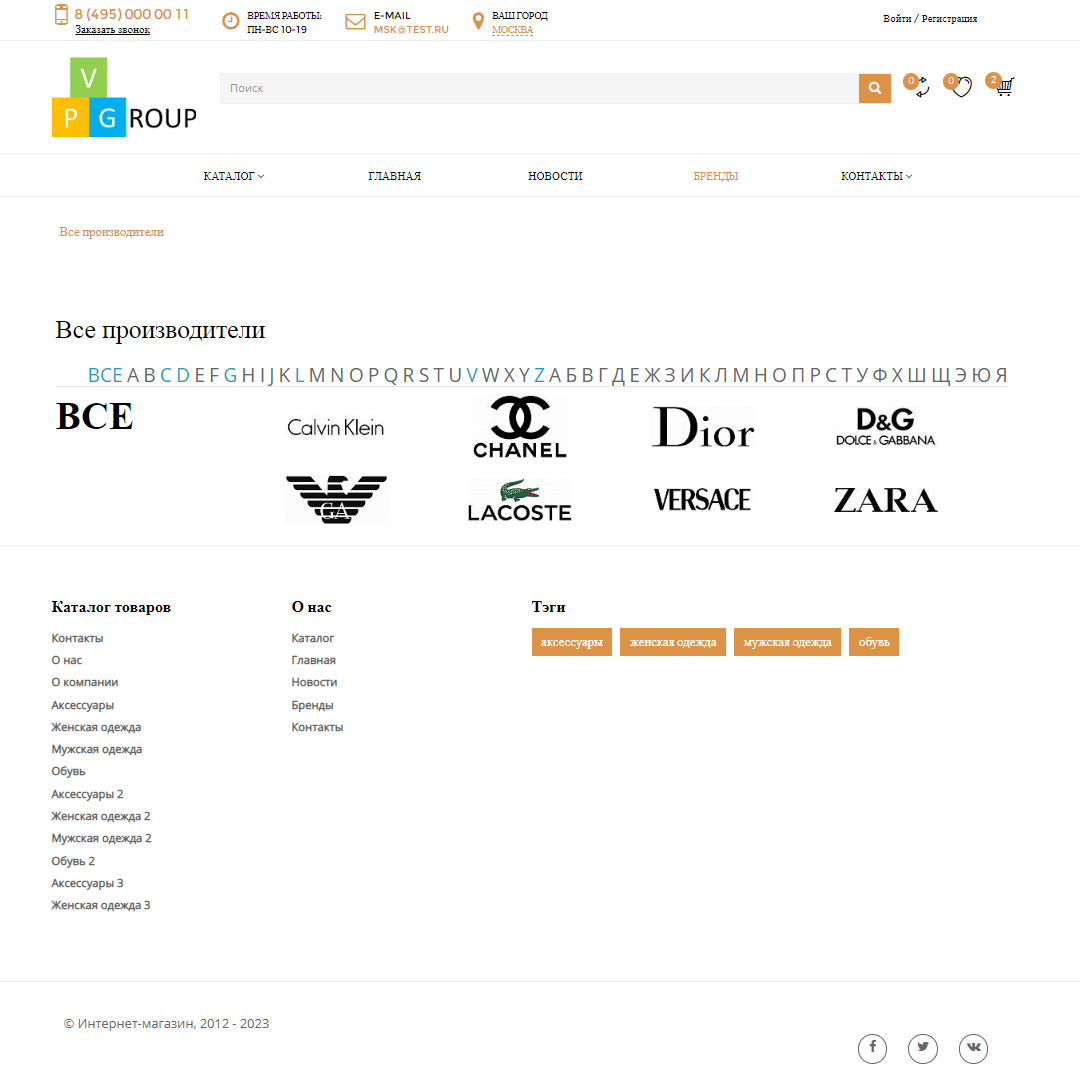
Task: Filter manufacturers by letter C
Action: point(166,375)
